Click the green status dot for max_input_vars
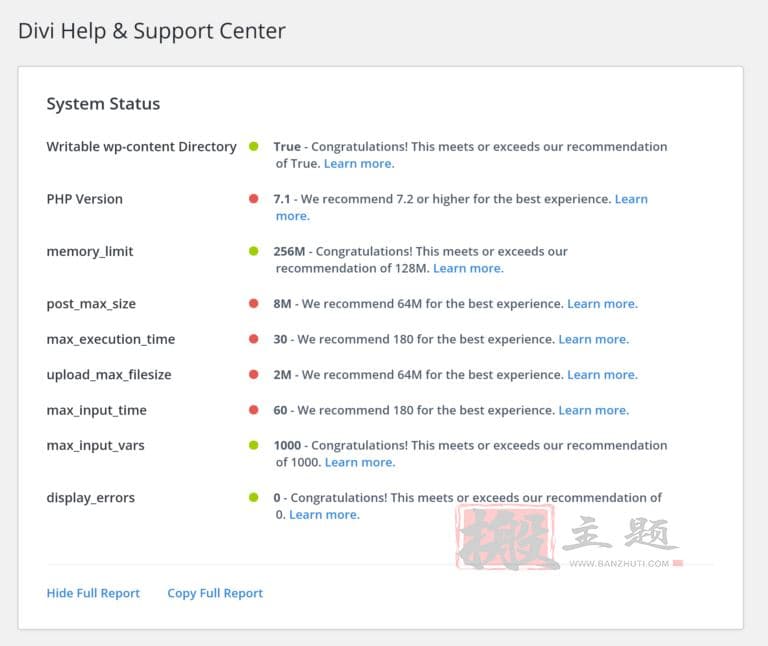This screenshot has height=646, width=768. [x=253, y=445]
